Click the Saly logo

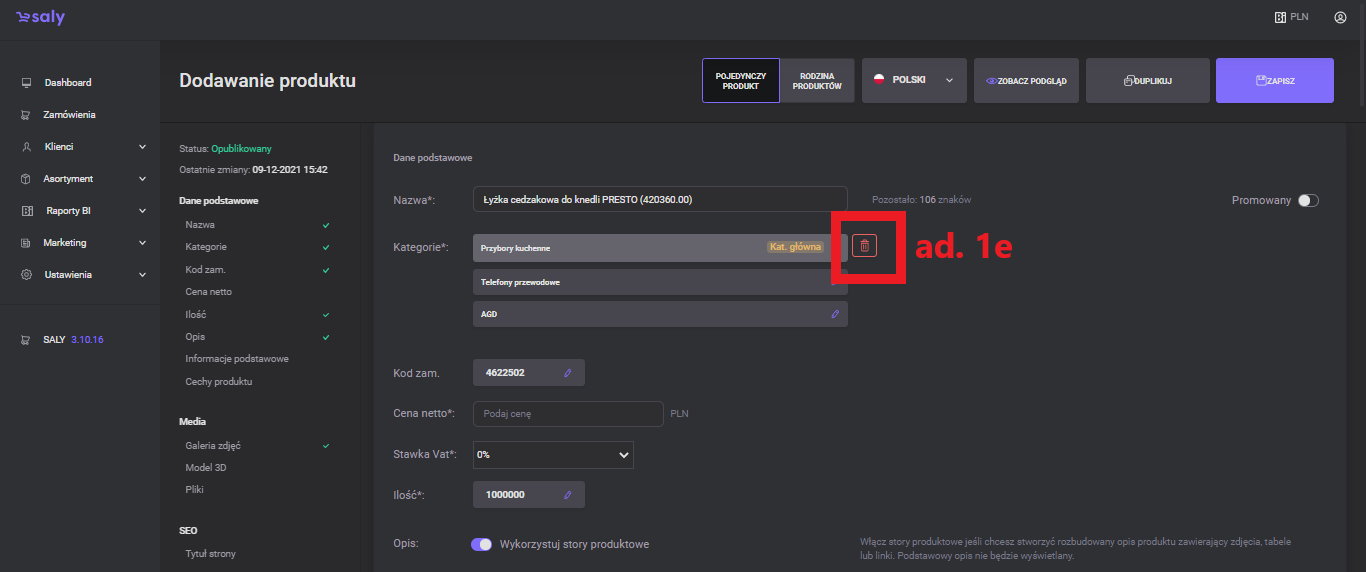click(x=40, y=18)
